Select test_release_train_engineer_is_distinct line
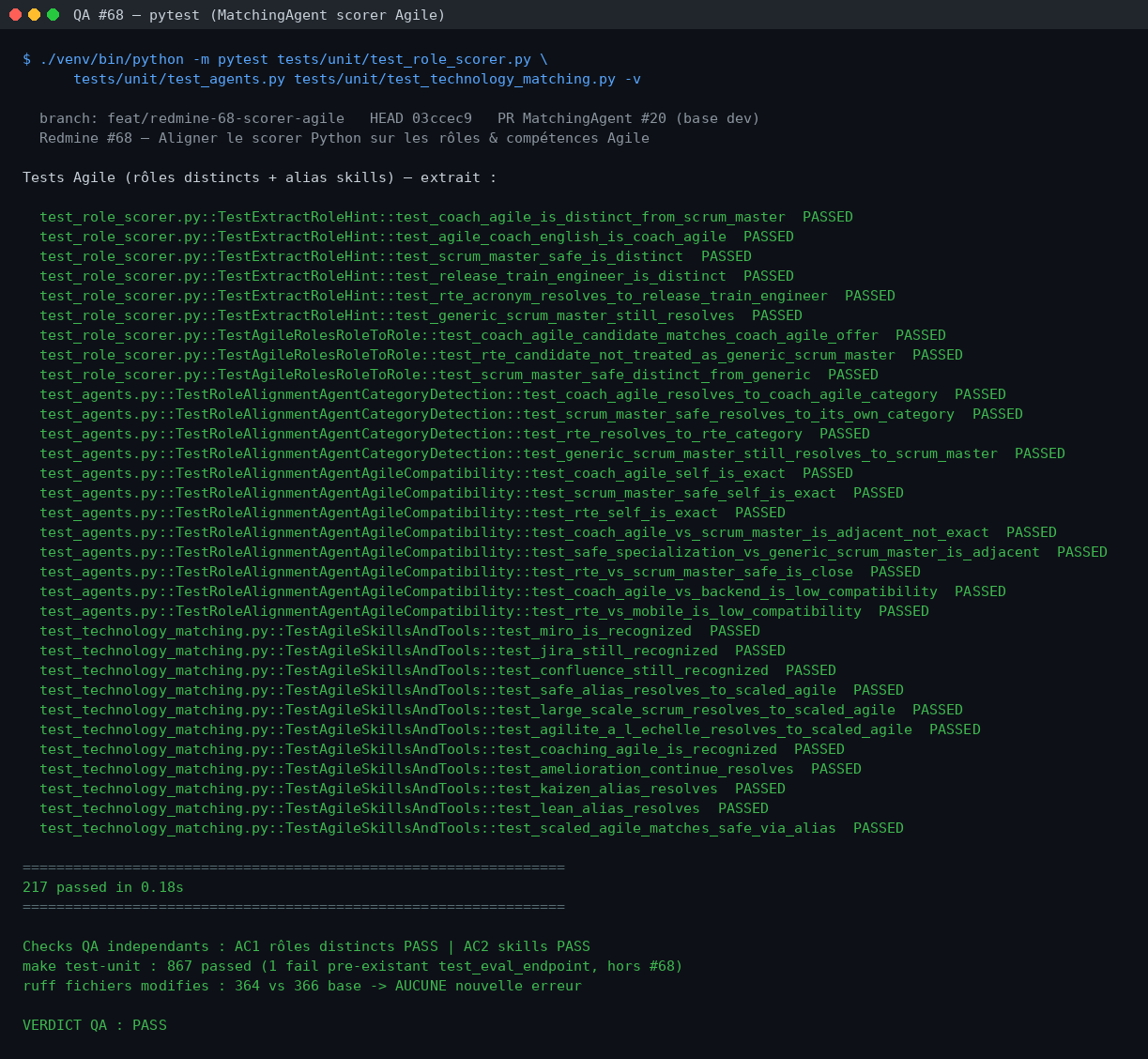Screen dimensions: 1148x1059 [x=417, y=276]
